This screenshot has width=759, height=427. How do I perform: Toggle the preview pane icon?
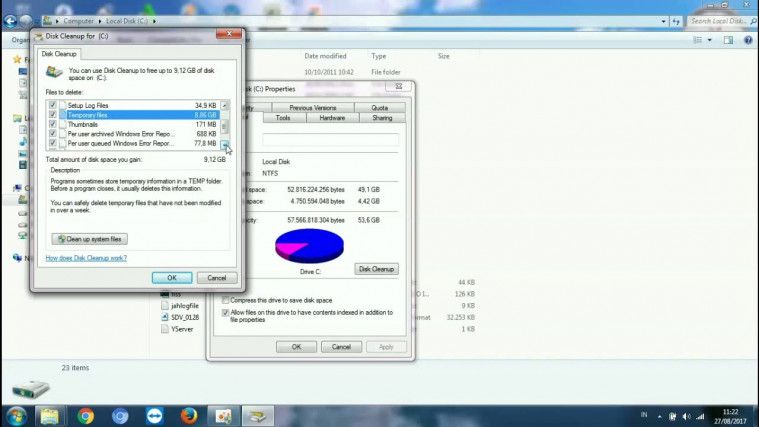click(x=728, y=40)
